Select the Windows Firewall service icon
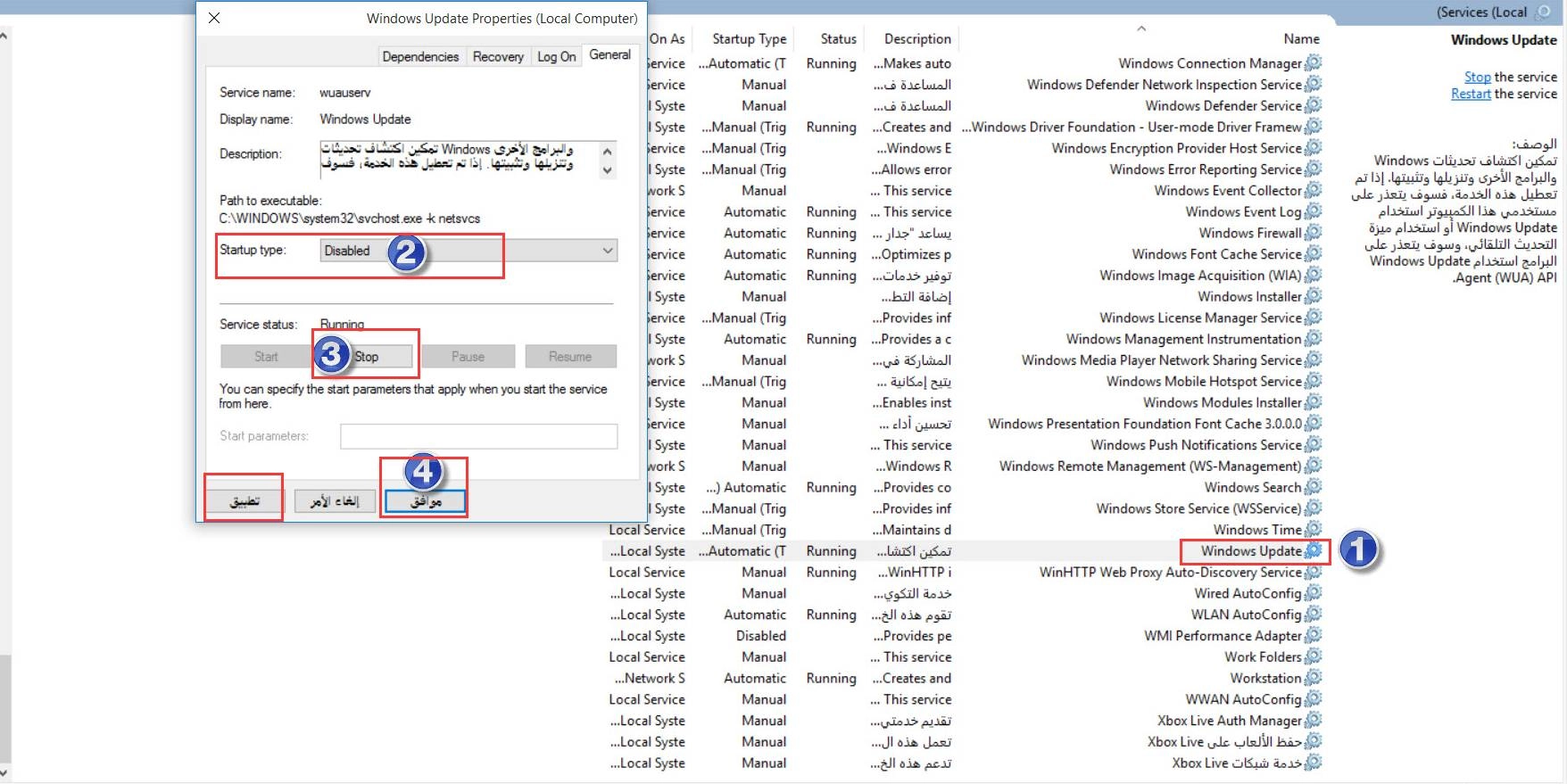 click(x=1313, y=233)
